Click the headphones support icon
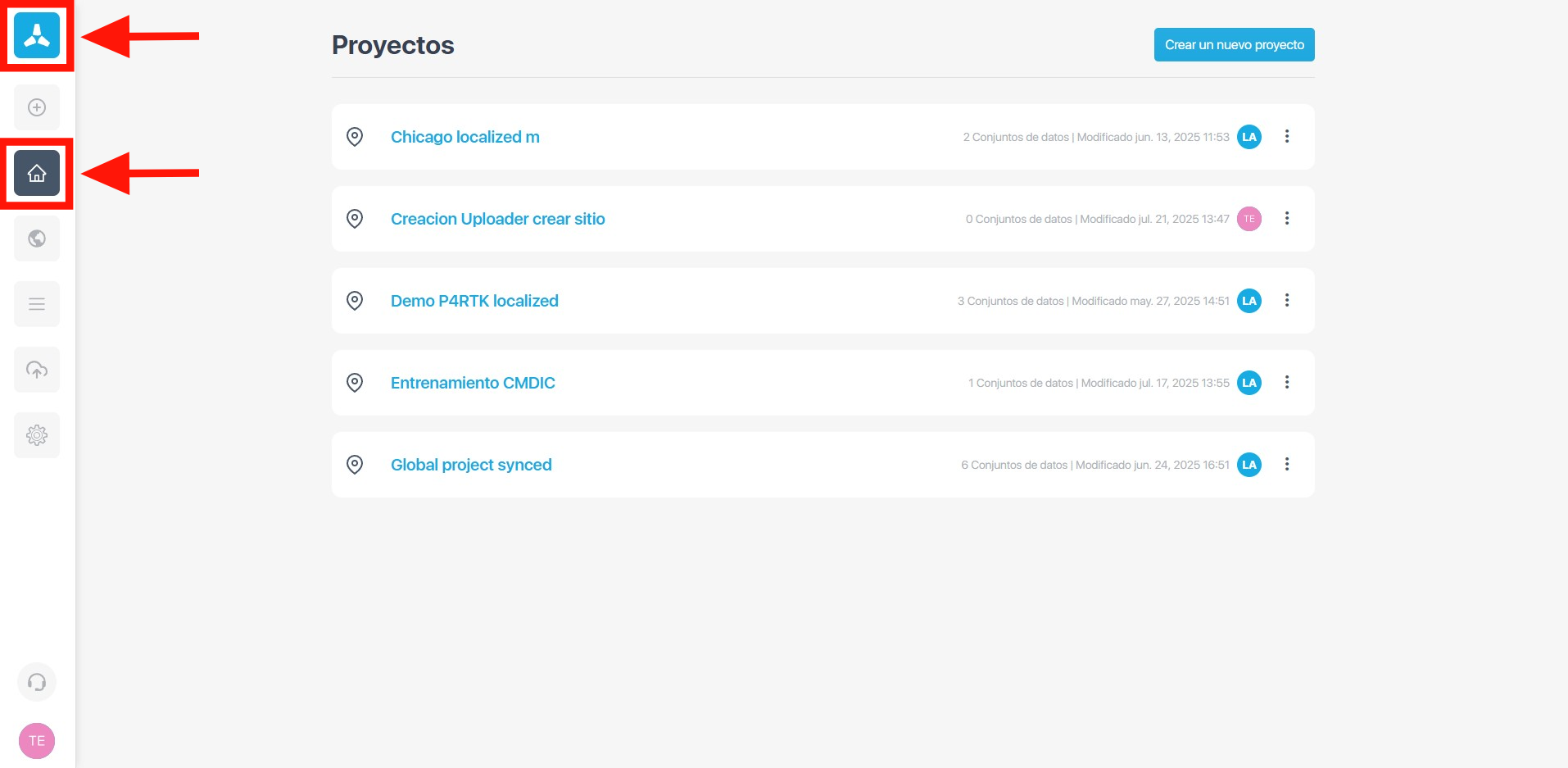The width and height of the screenshot is (1568, 768). click(36, 681)
